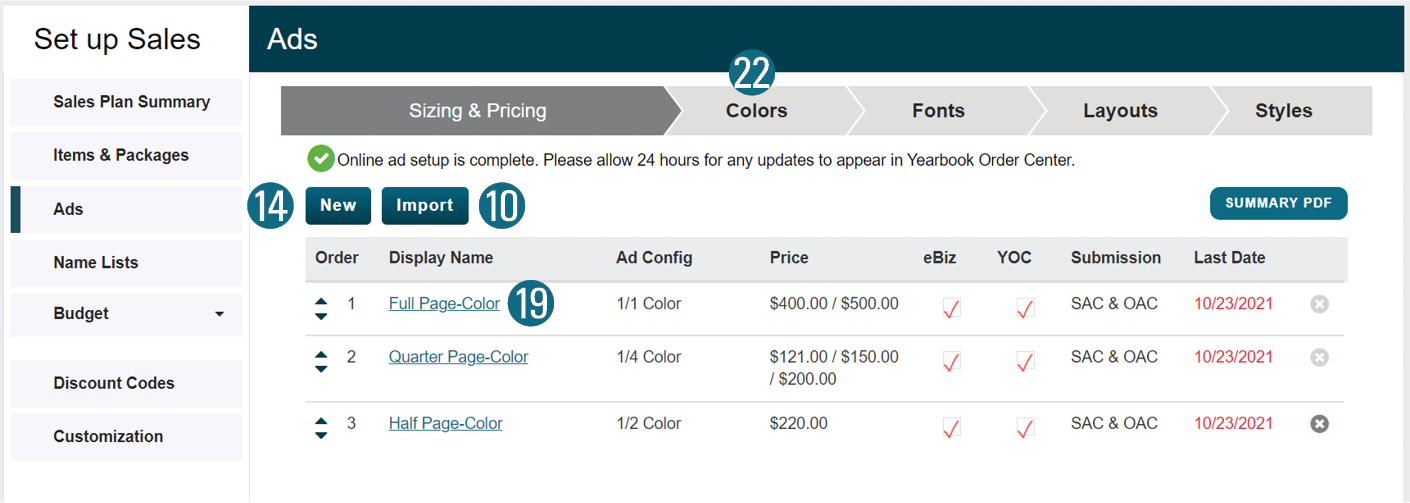Screen dimensions: 1410x503
Task: Delete the Quarter Page-Color ad row
Action: pos(1319,357)
